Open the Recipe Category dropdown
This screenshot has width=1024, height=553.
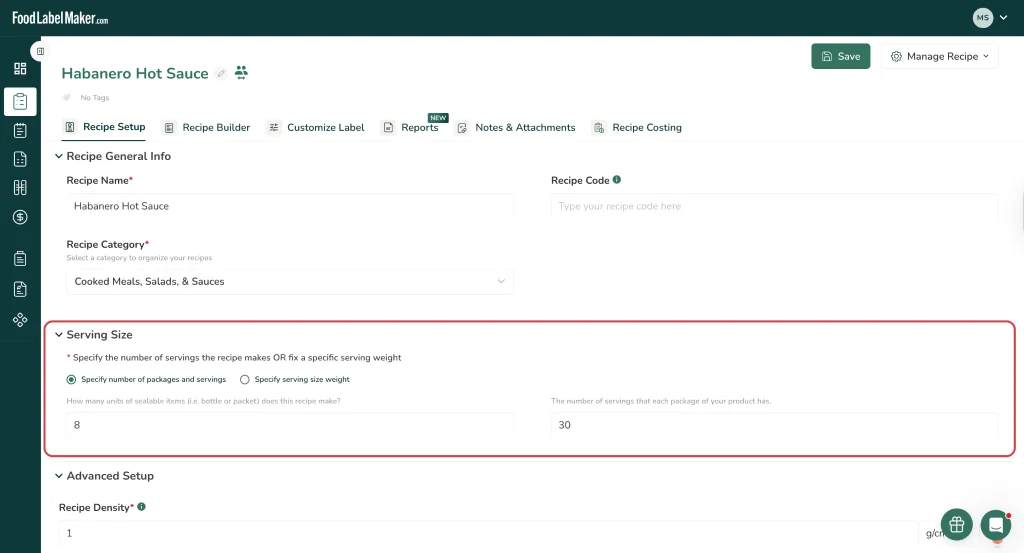[290, 281]
